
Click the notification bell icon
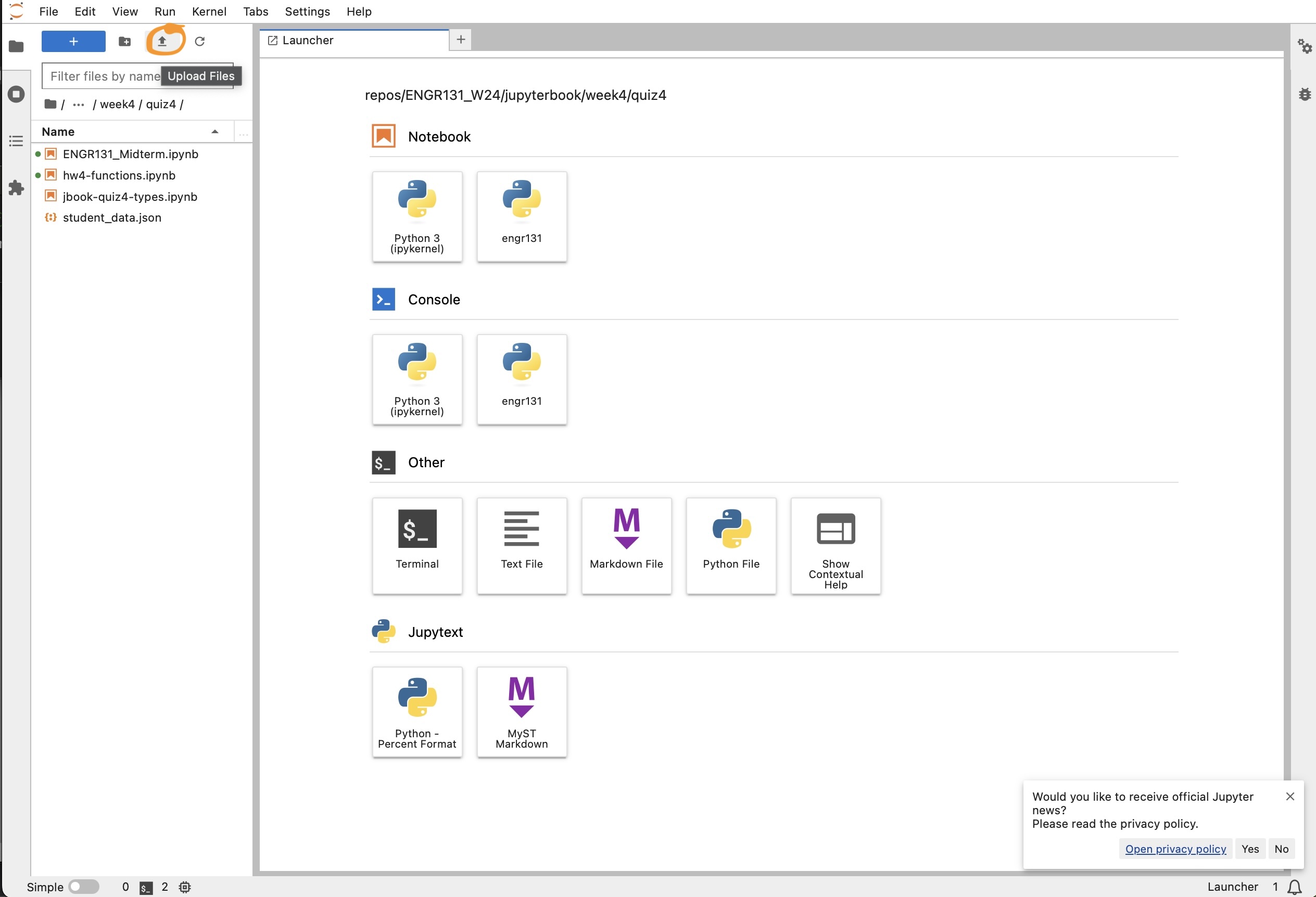click(1295, 887)
